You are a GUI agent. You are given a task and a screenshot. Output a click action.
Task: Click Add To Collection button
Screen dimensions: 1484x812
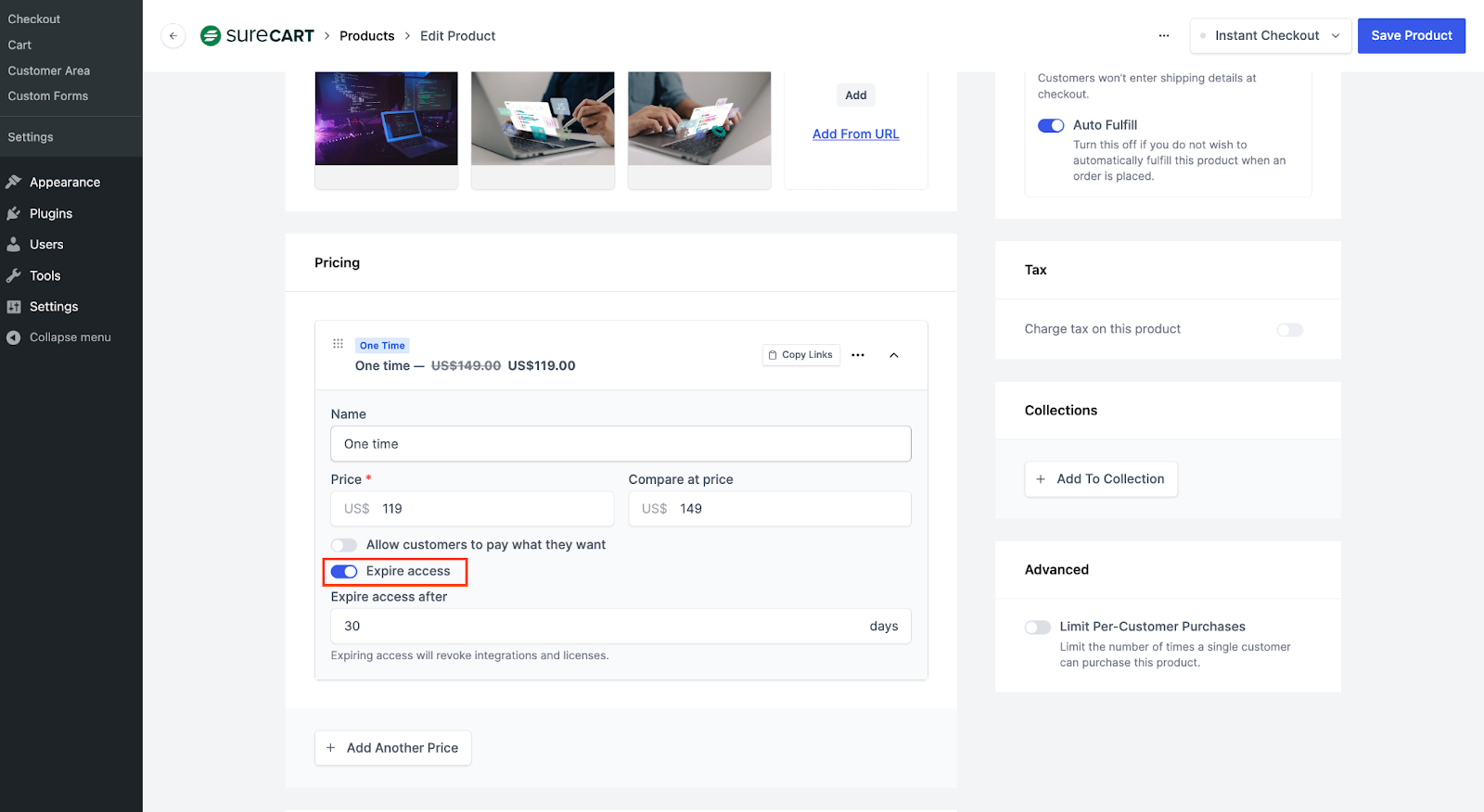click(x=1101, y=479)
